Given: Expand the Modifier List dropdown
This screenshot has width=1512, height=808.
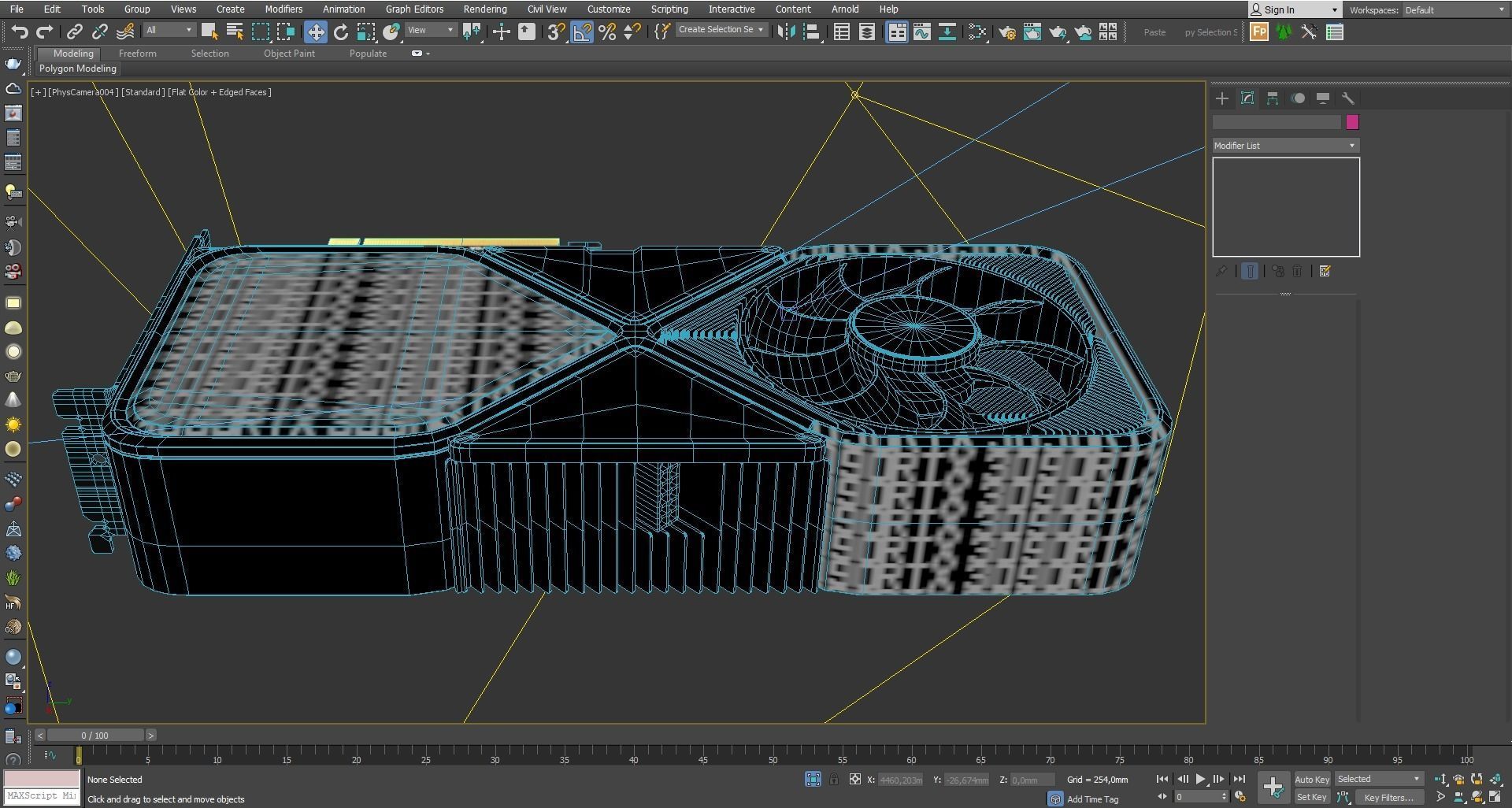Looking at the screenshot, I should (1285, 146).
